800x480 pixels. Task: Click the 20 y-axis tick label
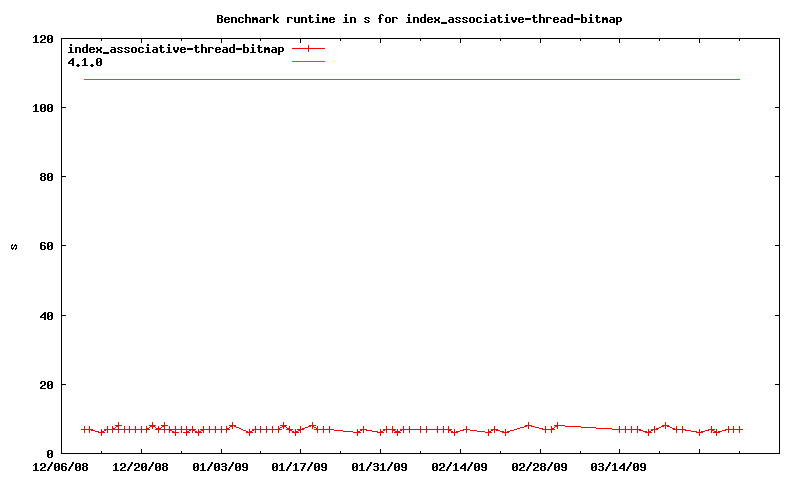(x=46, y=385)
